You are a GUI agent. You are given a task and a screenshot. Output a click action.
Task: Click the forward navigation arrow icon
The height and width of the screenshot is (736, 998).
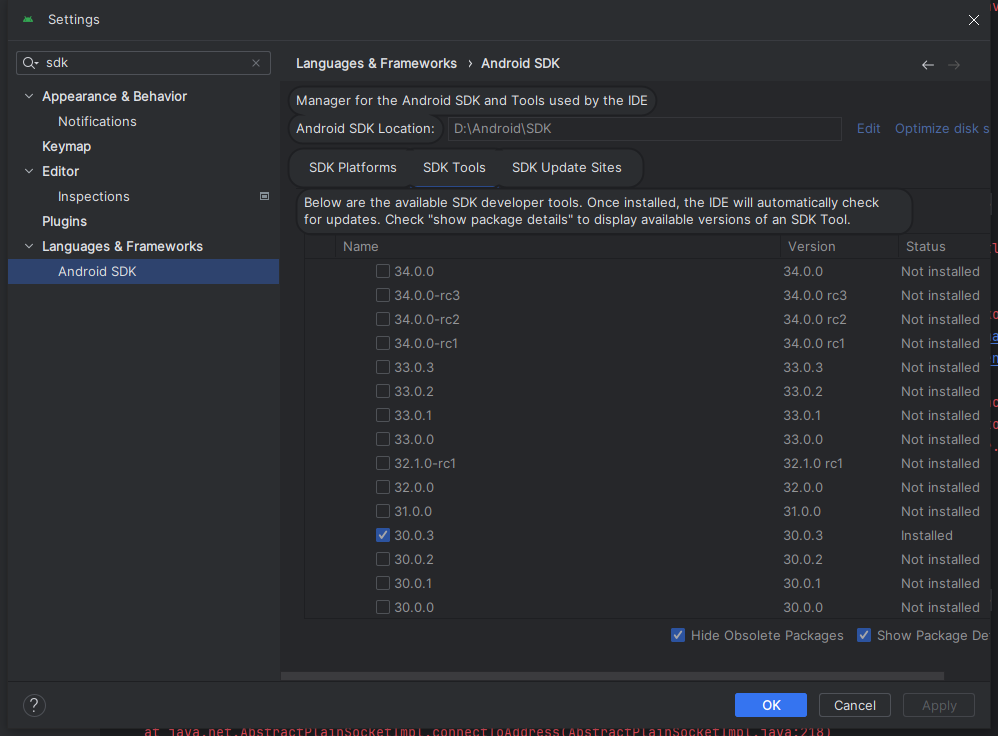coord(954,64)
